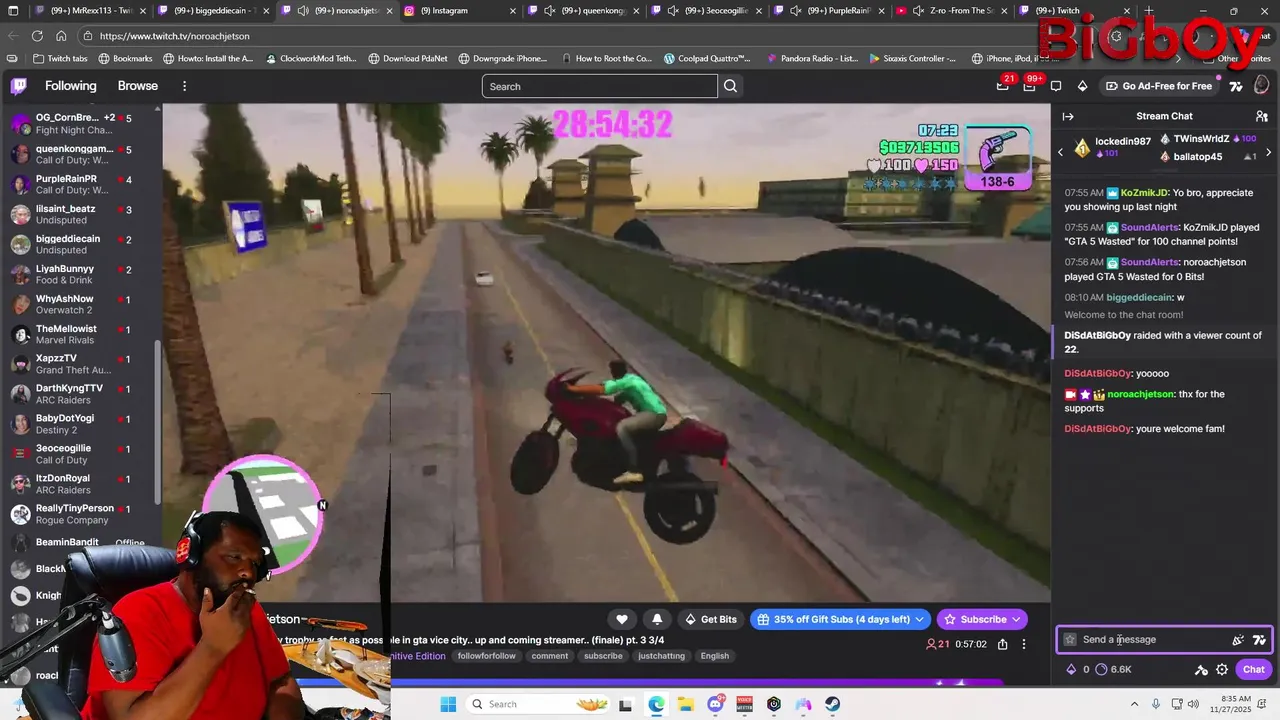1280x720 pixels.
Task: Open File Explorer from the taskbar
Action: point(685,704)
